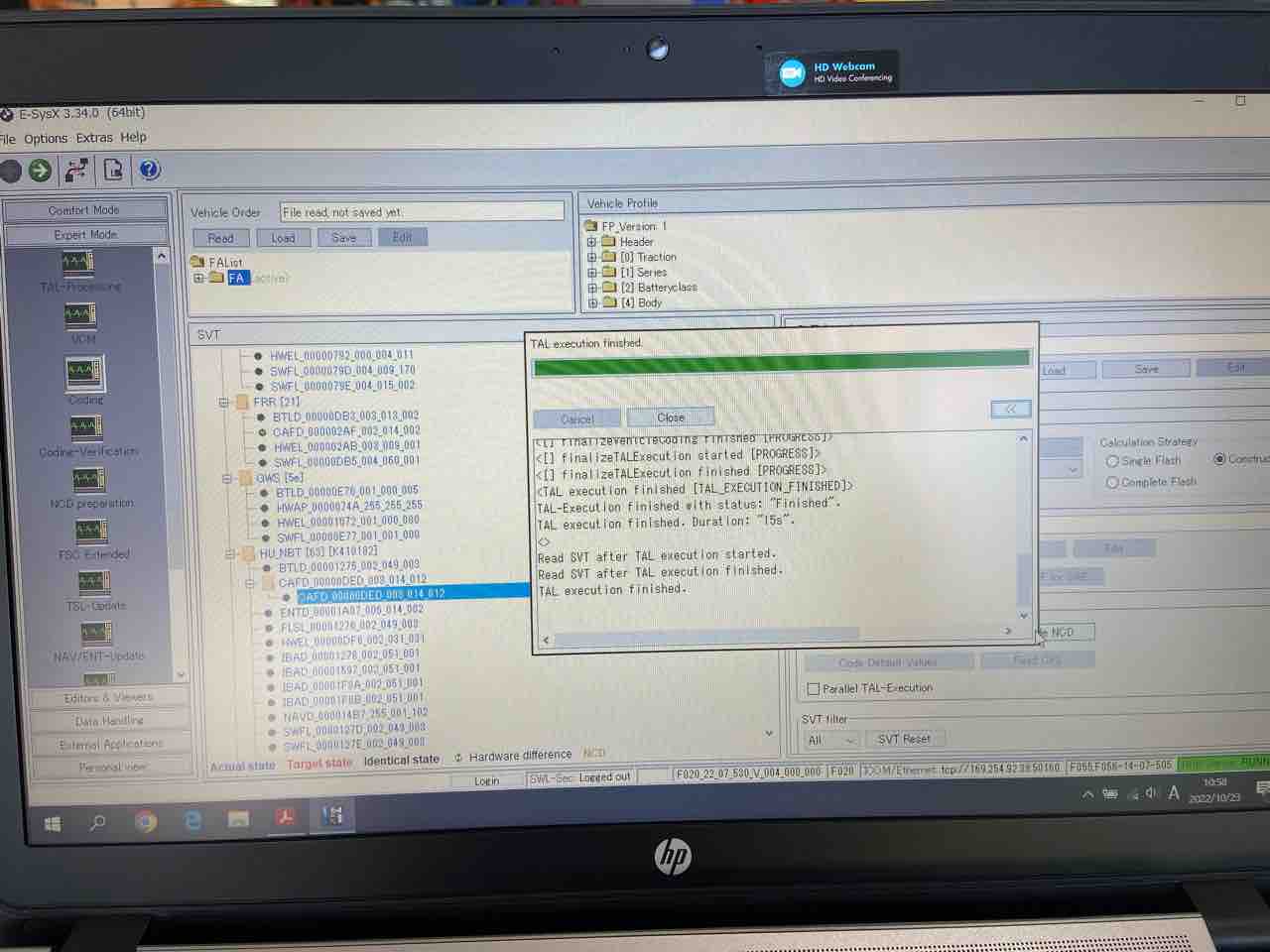The height and width of the screenshot is (952, 1270).
Task: Click the SVT Reset button
Action: pos(904,739)
